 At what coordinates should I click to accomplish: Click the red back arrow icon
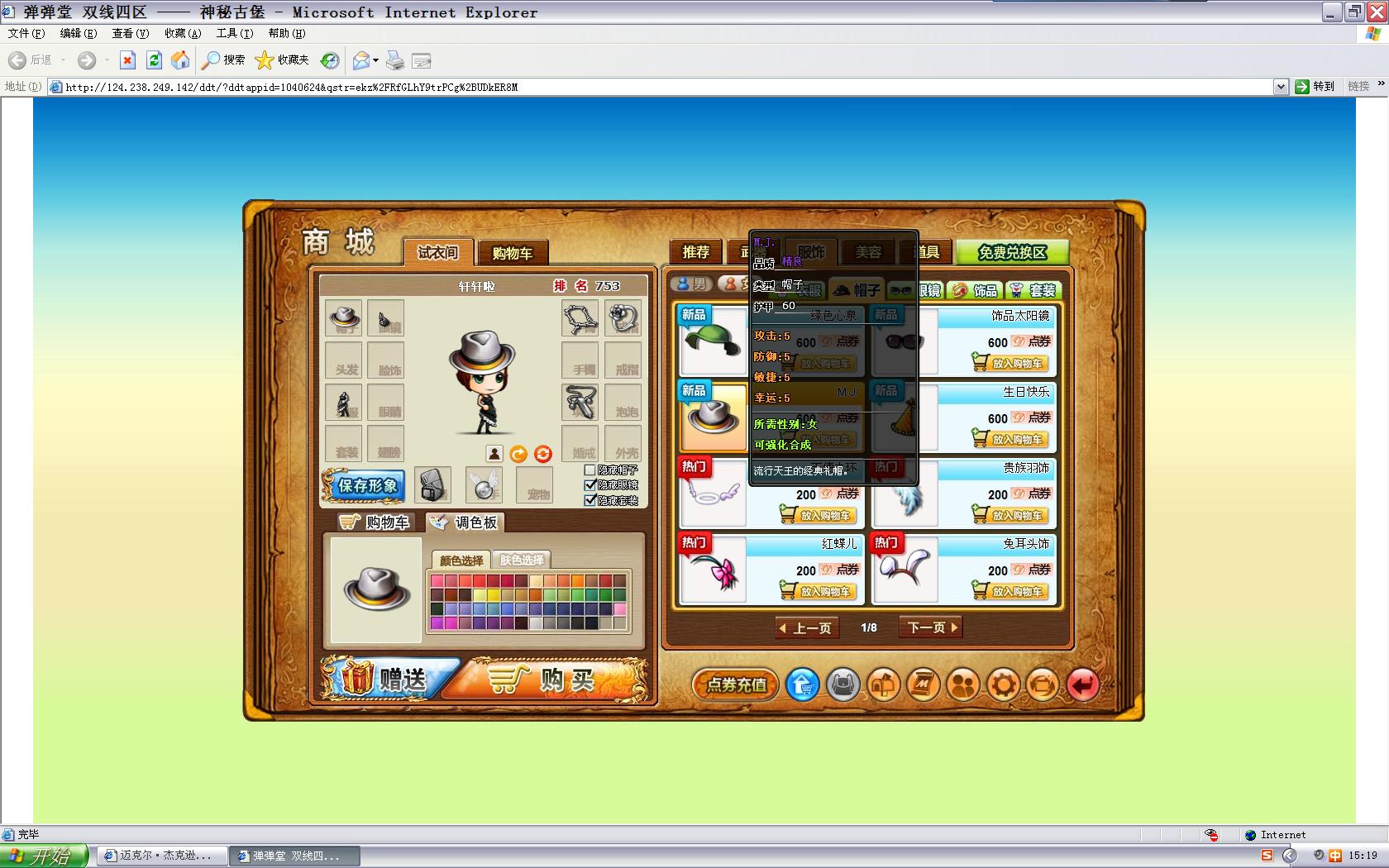pyautogui.click(x=1082, y=684)
